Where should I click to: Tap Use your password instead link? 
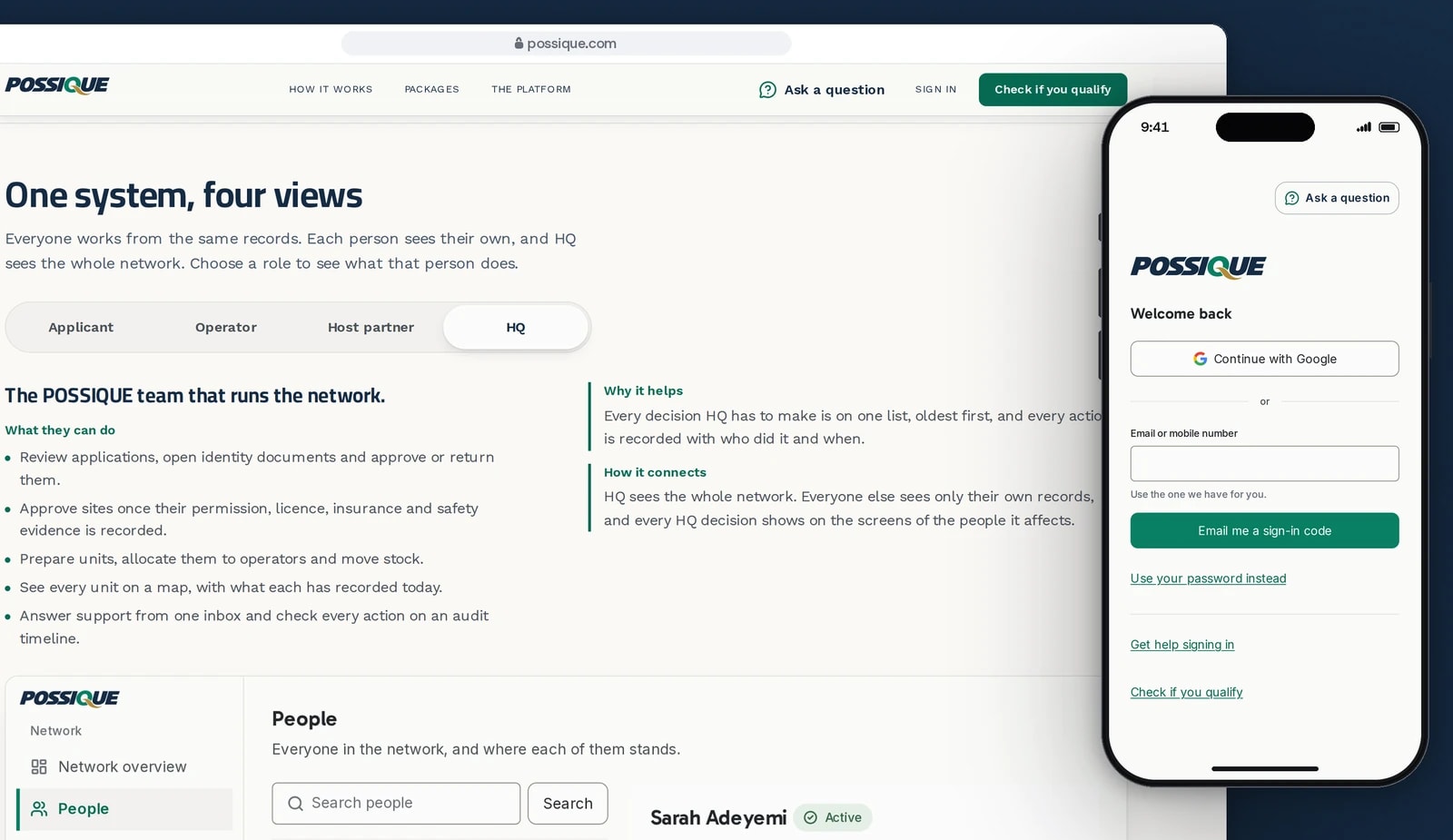coord(1208,578)
